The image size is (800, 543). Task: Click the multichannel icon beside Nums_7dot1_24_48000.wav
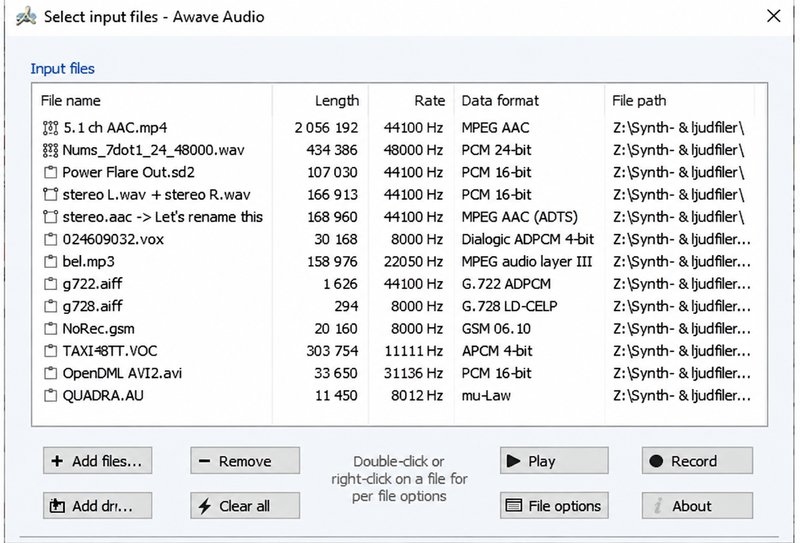pyautogui.click(x=50, y=150)
